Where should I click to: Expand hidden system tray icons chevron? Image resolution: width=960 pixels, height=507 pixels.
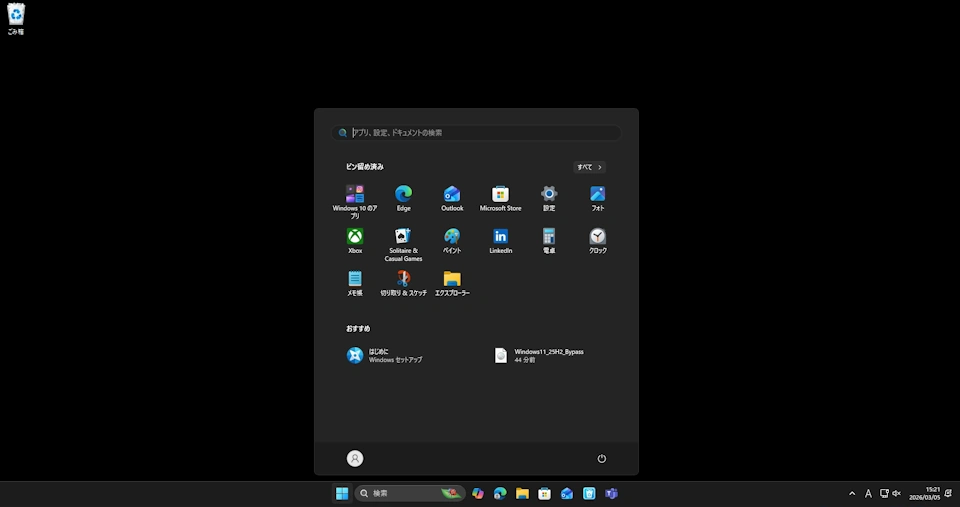(852, 494)
